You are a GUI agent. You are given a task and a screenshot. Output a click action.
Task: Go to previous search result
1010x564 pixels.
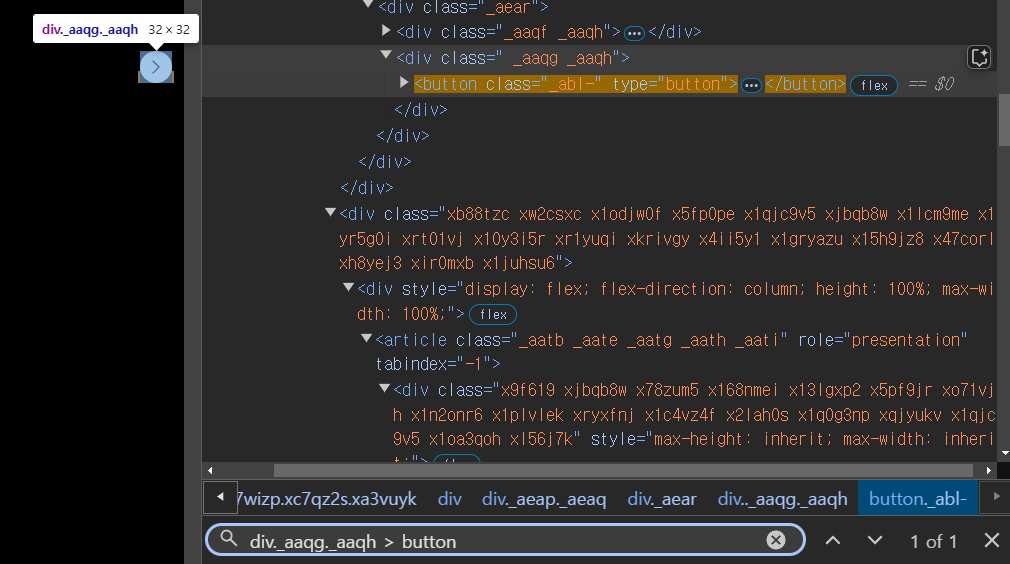pyautogui.click(x=833, y=540)
